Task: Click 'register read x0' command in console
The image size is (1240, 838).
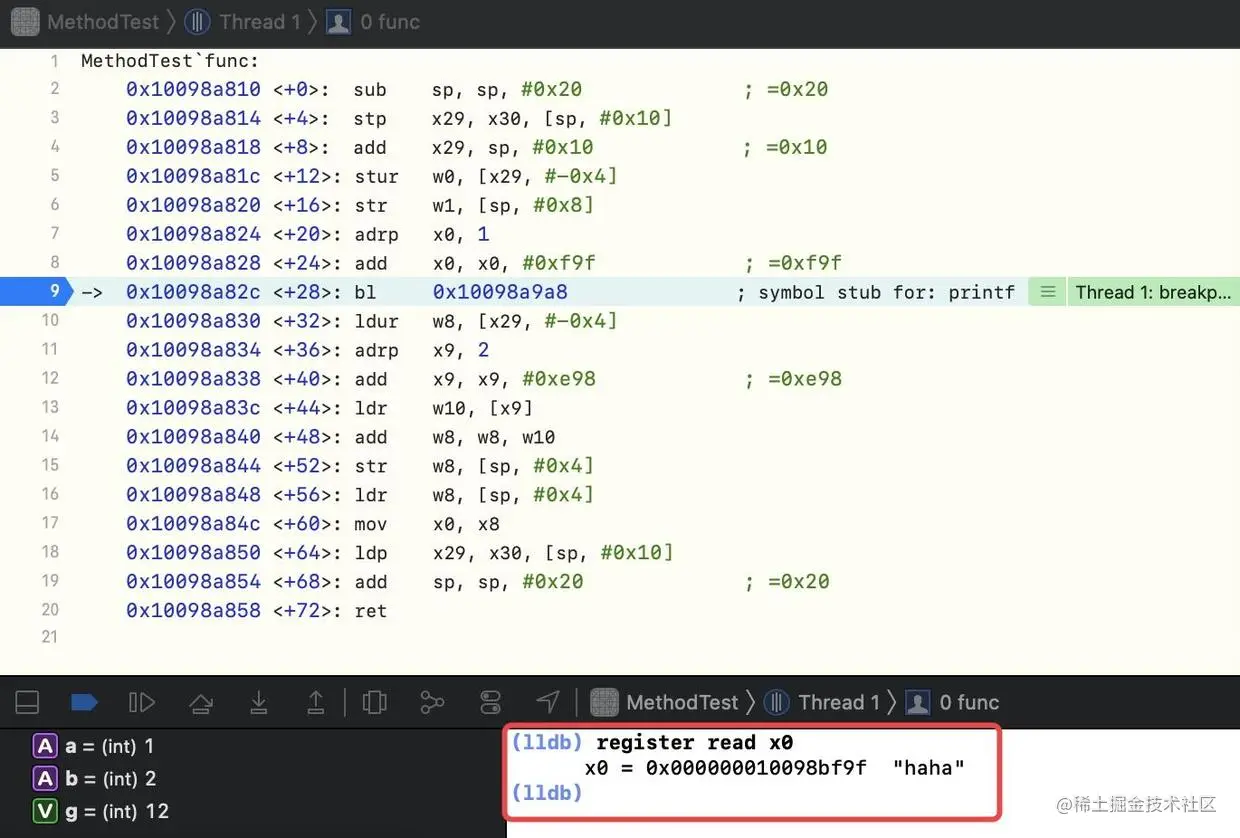Action: pos(694,743)
